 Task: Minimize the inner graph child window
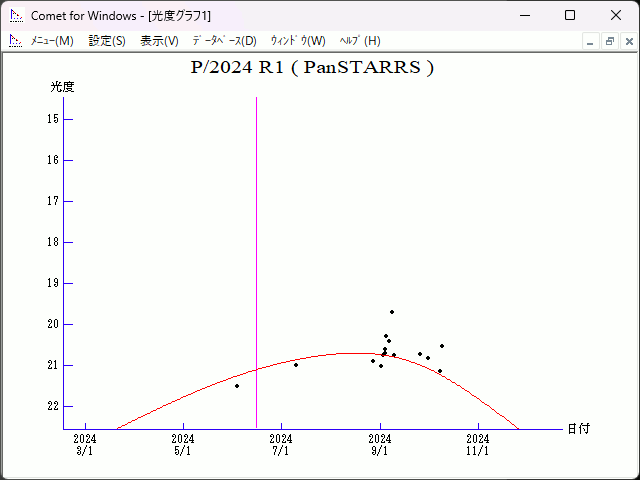(x=591, y=41)
